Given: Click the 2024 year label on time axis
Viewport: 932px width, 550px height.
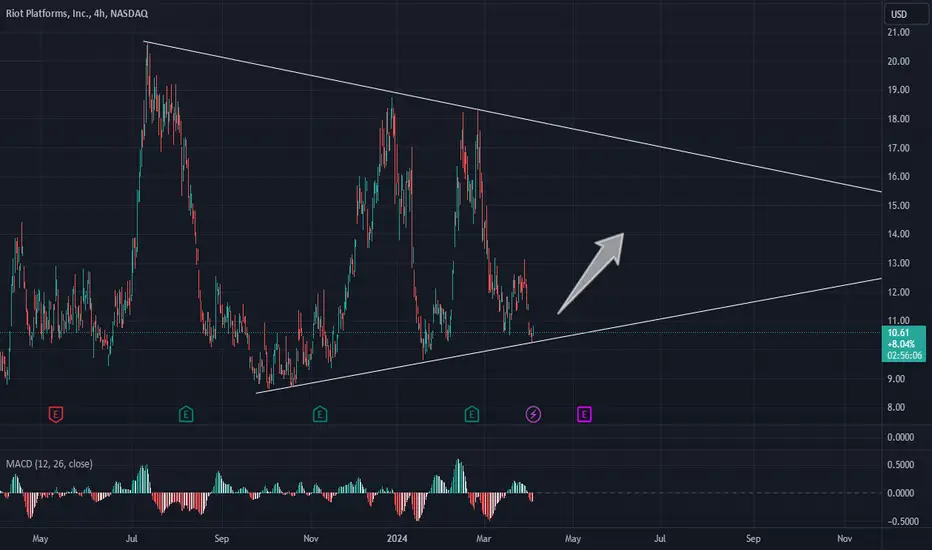Looking at the screenshot, I should (x=397, y=539).
